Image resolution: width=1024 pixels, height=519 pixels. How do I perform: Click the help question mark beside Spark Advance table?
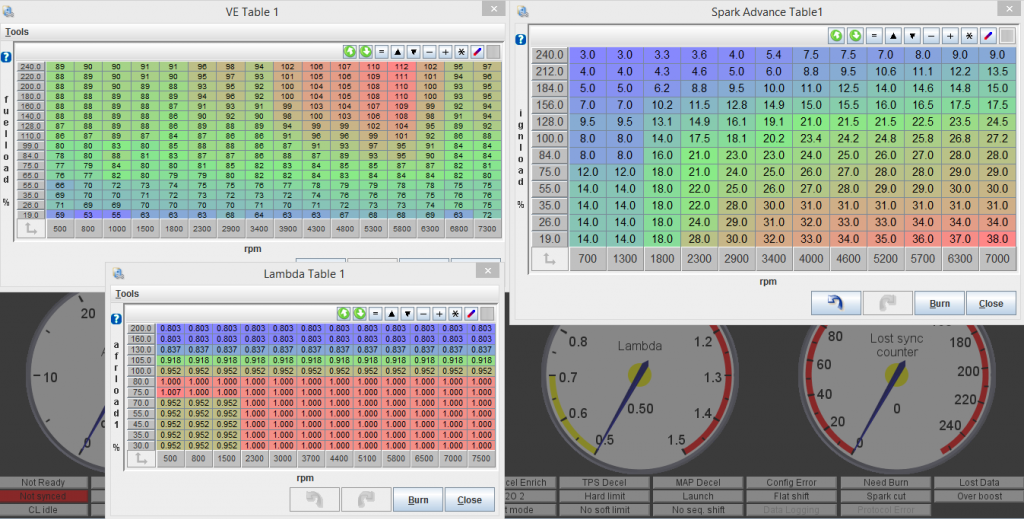coord(520,41)
